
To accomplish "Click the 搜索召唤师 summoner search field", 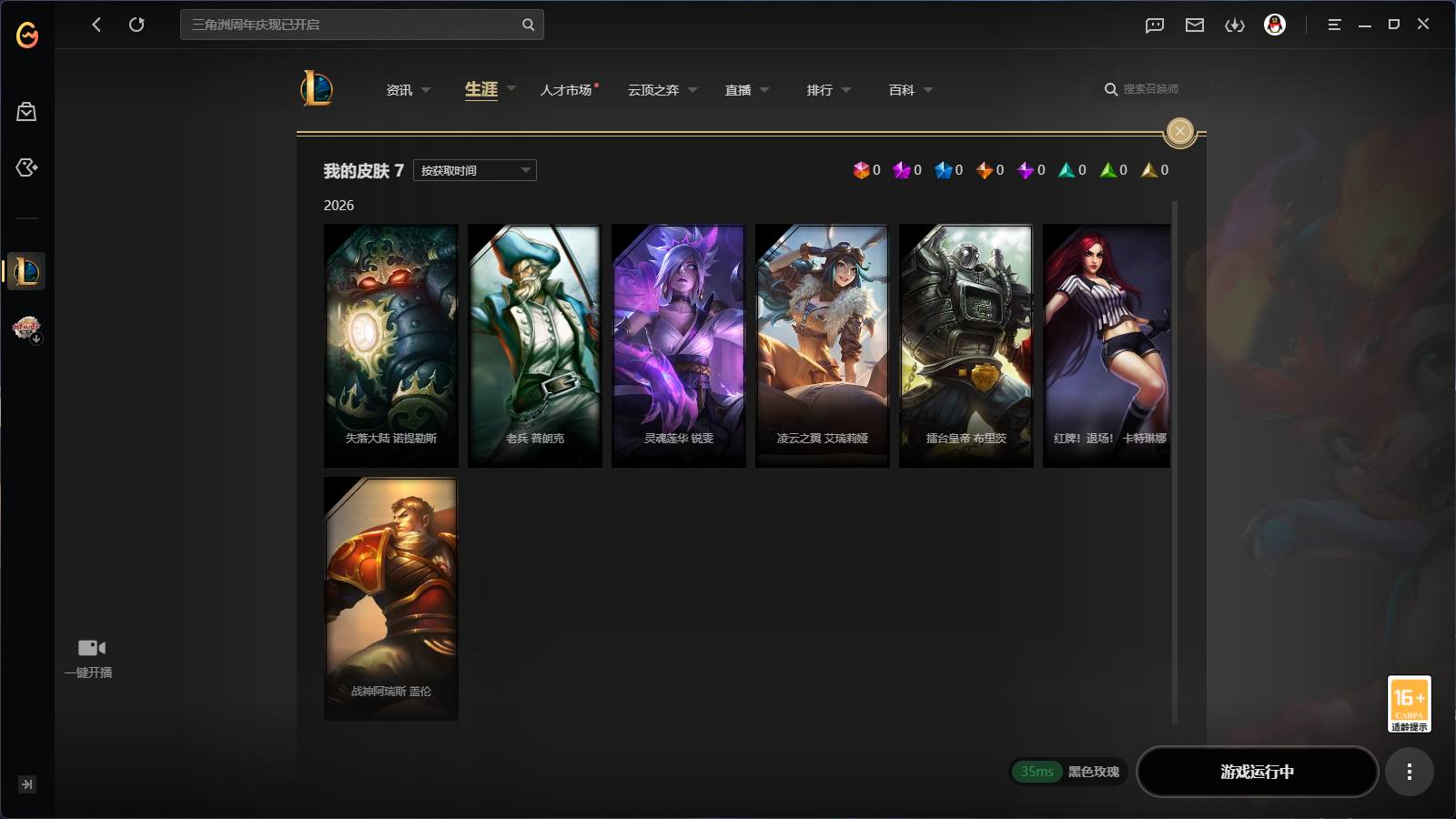I will pyautogui.click(x=1150, y=89).
